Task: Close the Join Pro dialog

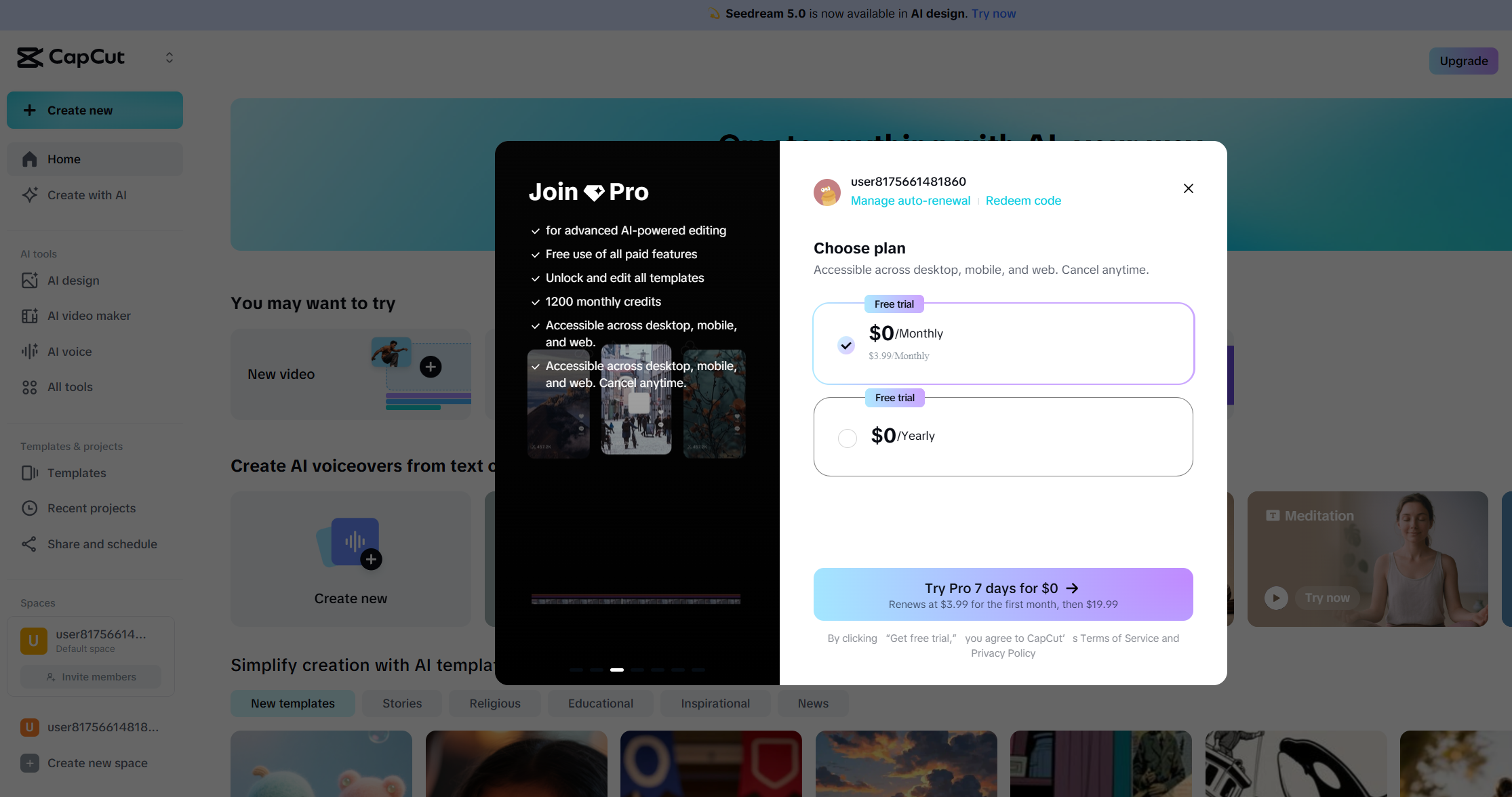Action: 1188,188
